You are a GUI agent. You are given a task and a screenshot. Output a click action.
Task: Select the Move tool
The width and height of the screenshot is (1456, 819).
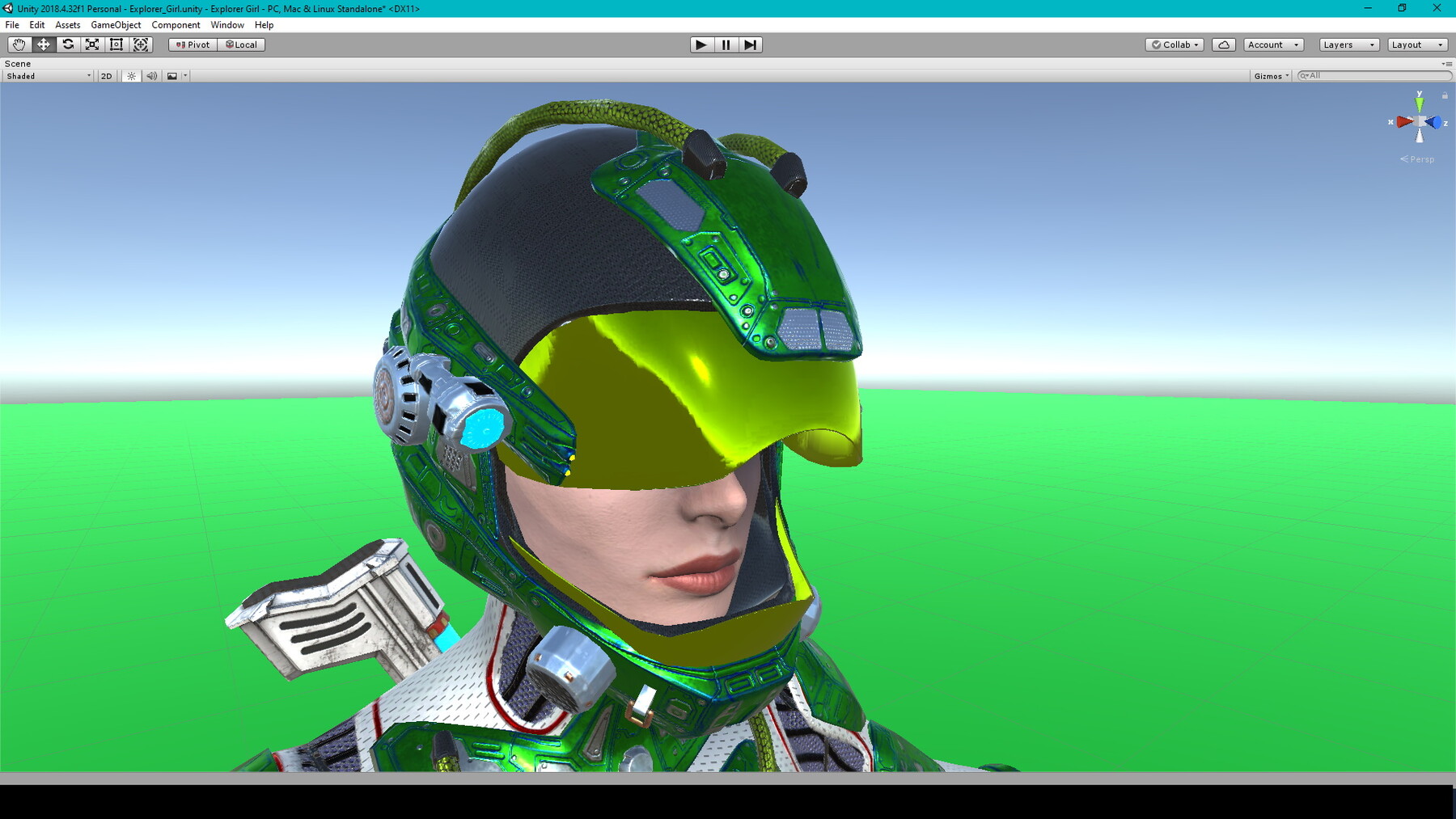pyautogui.click(x=44, y=44)
